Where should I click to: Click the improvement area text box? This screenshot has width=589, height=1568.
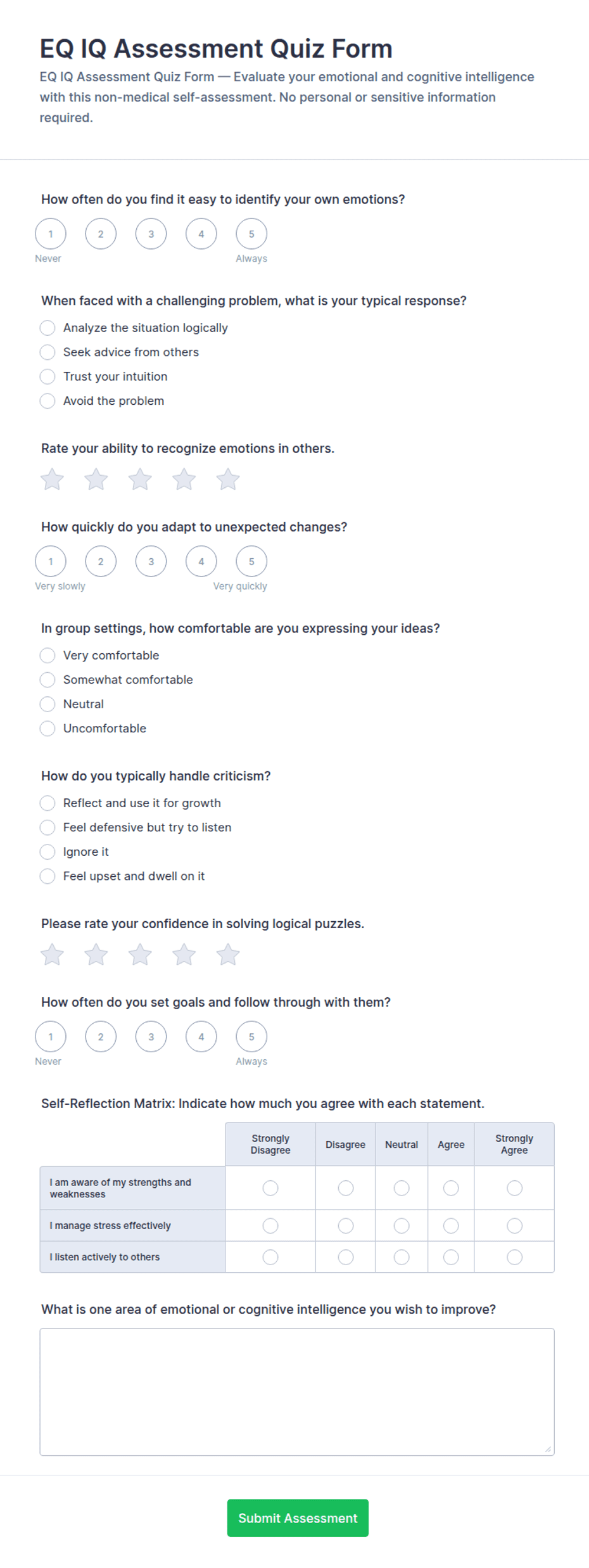pos(297,1392)
